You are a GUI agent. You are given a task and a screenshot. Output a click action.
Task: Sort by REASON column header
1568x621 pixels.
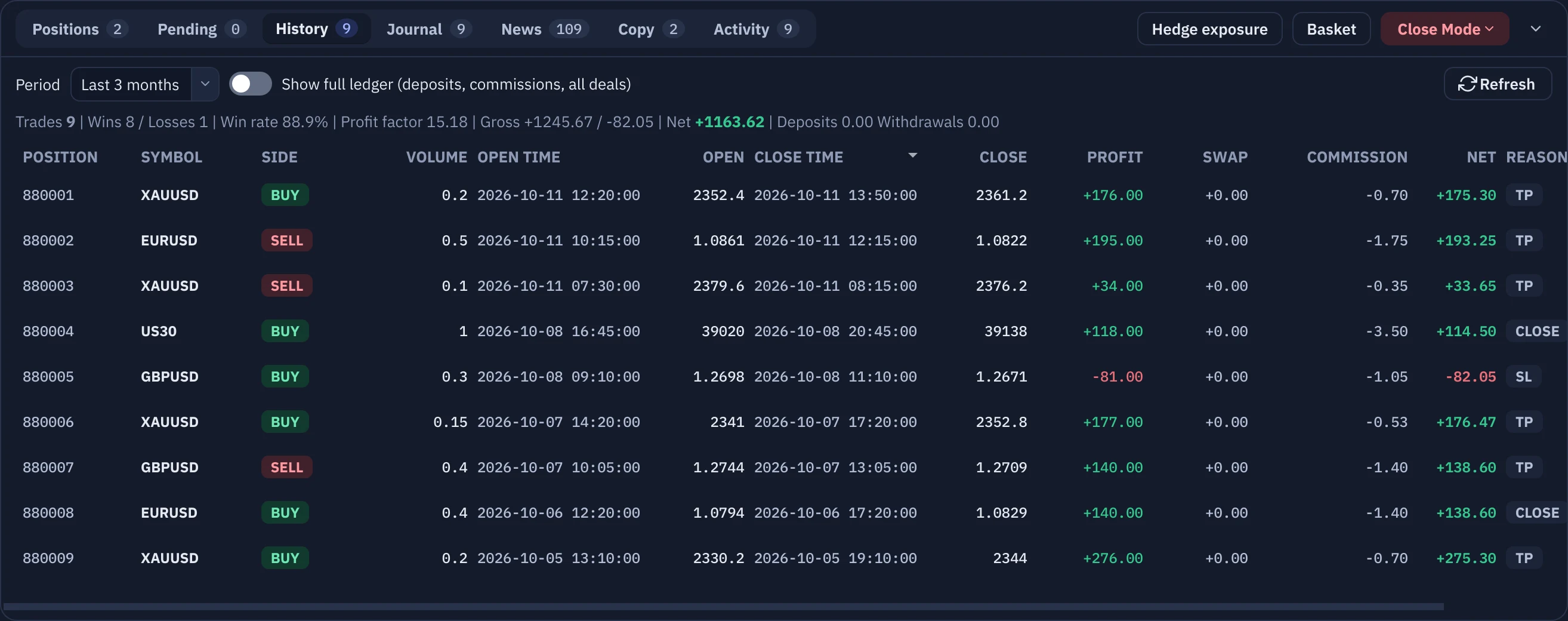1536,157
